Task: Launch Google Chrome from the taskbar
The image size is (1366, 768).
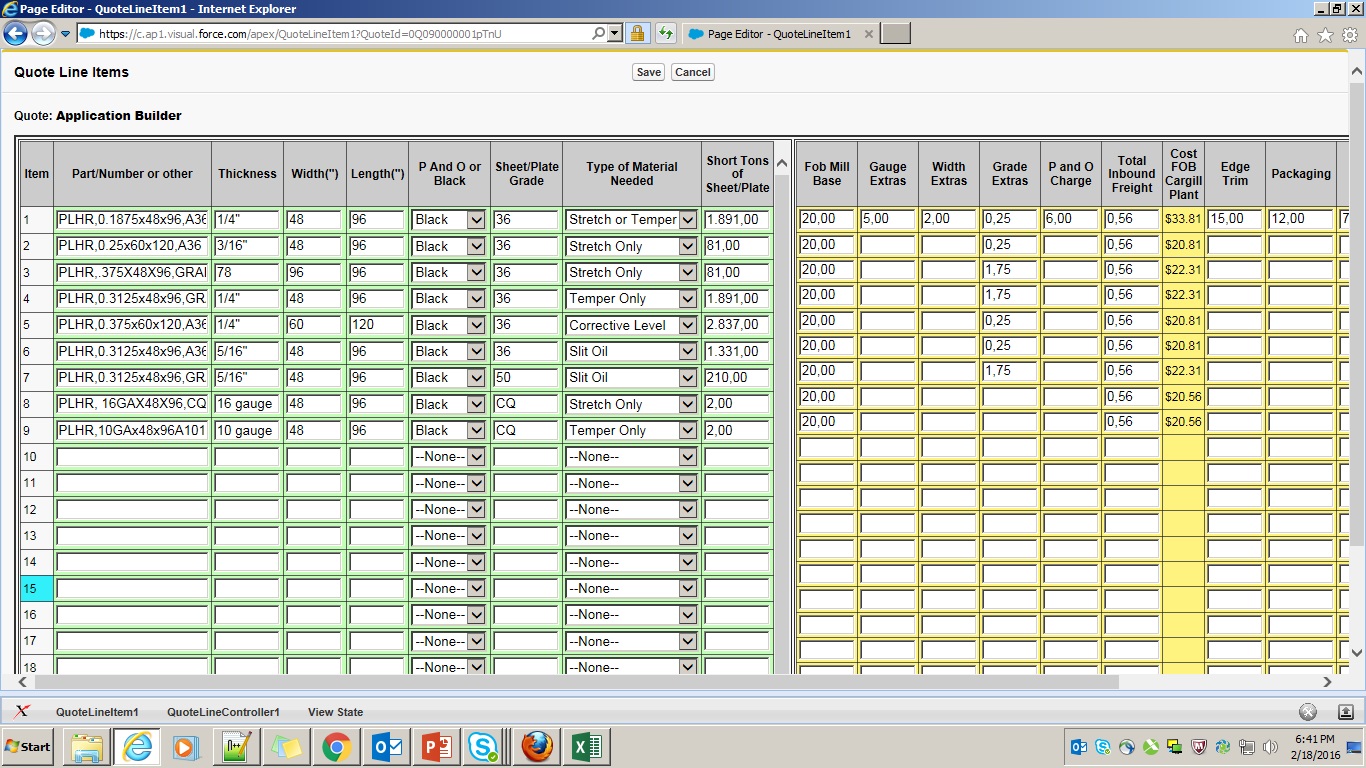Action: coord(336,747)
